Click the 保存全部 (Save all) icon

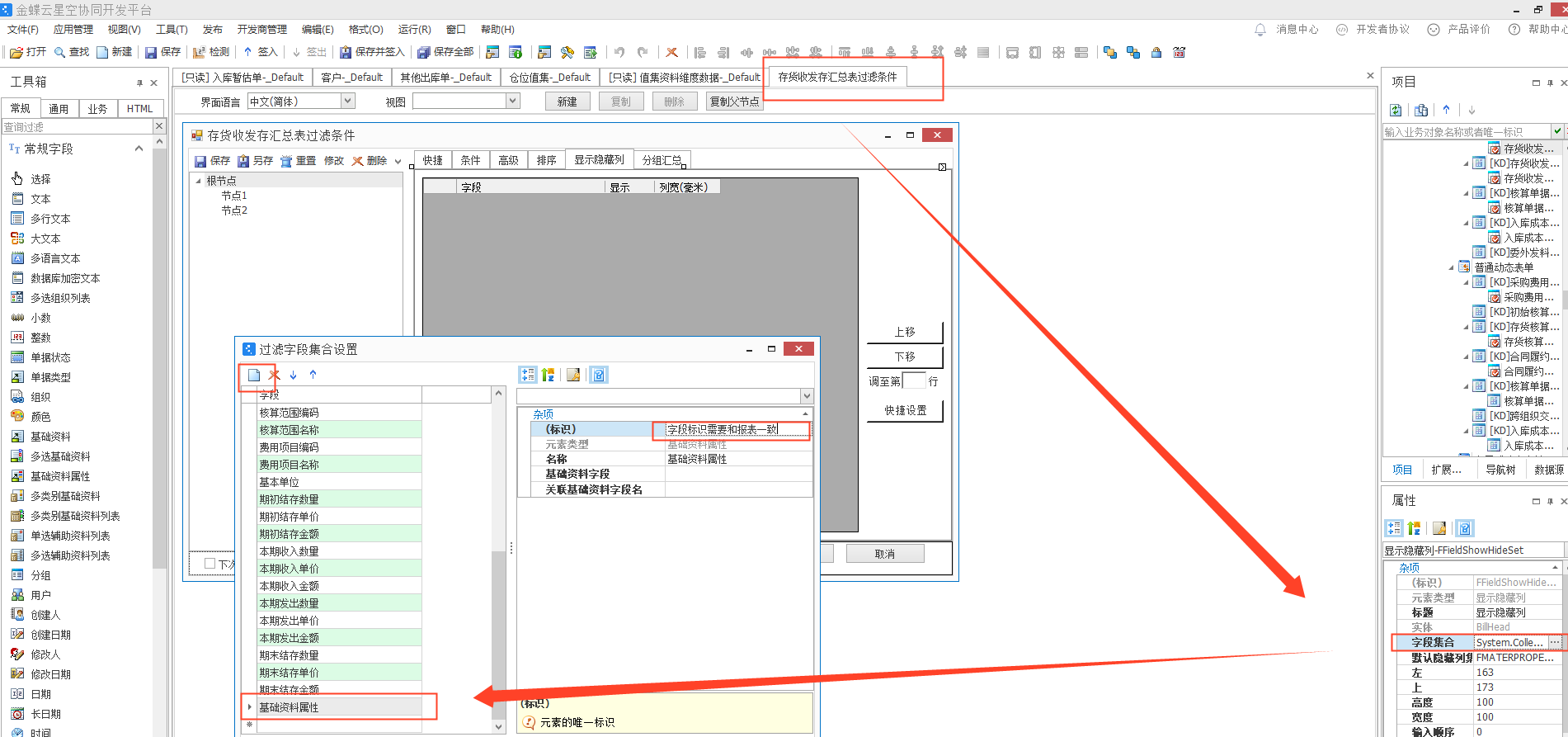[424, 52]
